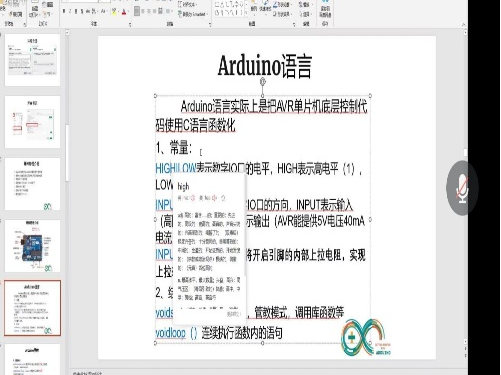Open the shapes gallery in the ribbon
The width and height of the screenshot is (501, 375).
point(229,9)
